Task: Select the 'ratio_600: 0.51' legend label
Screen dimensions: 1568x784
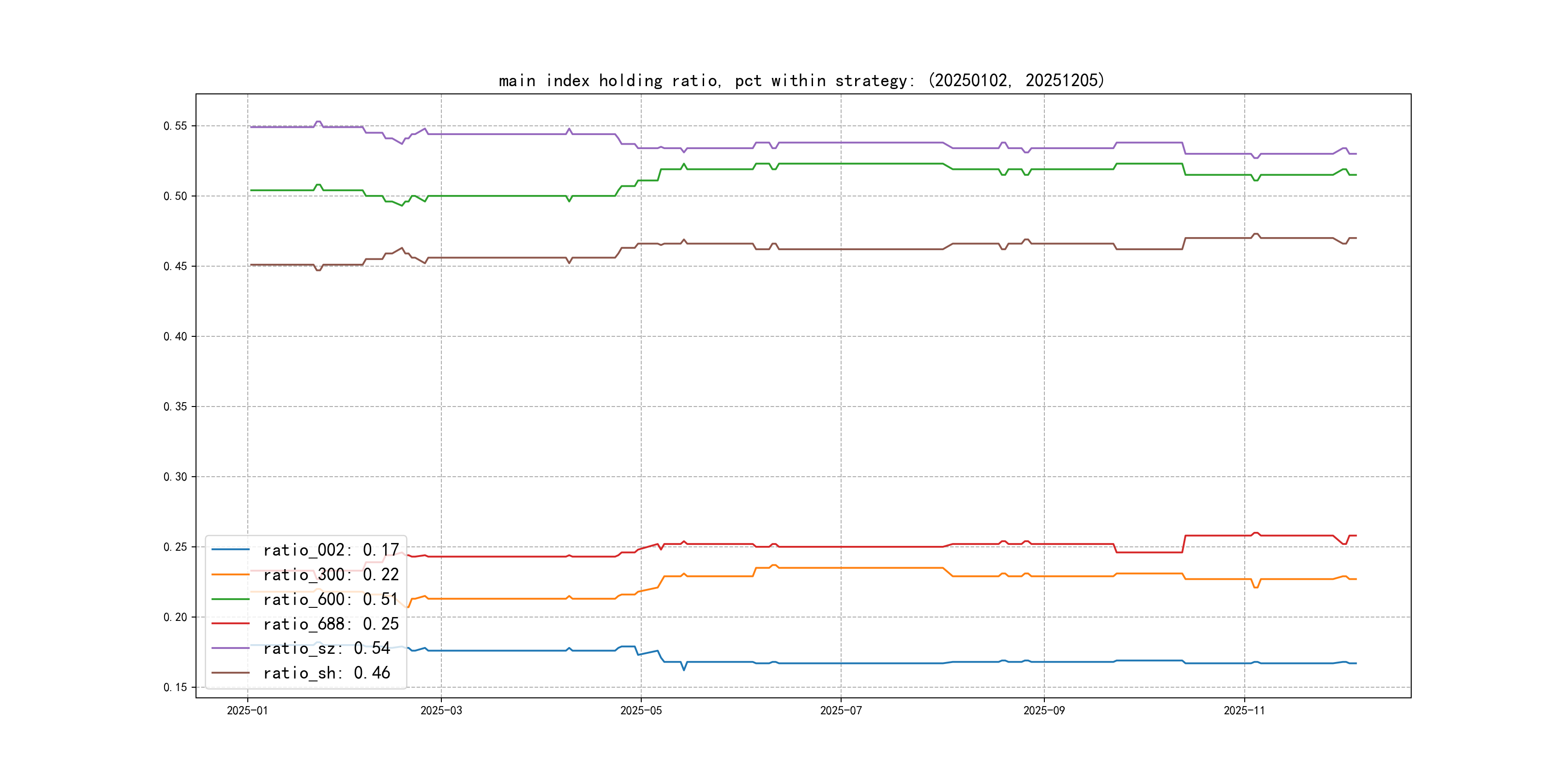Action: 331,599
